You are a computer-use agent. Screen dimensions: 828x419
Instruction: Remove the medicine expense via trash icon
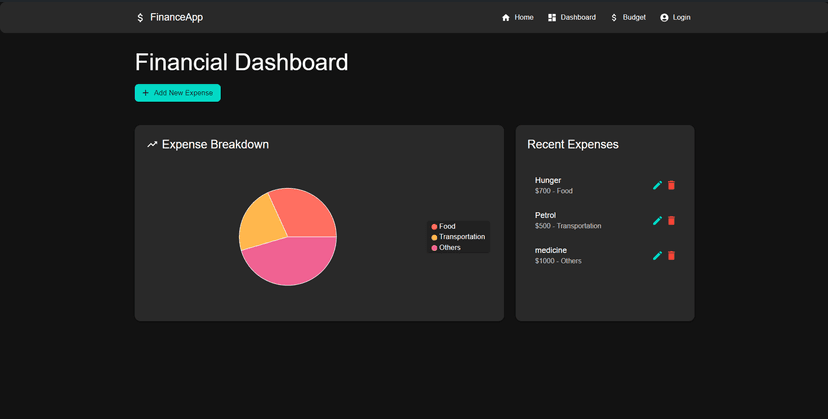click(x=672, y=255)
